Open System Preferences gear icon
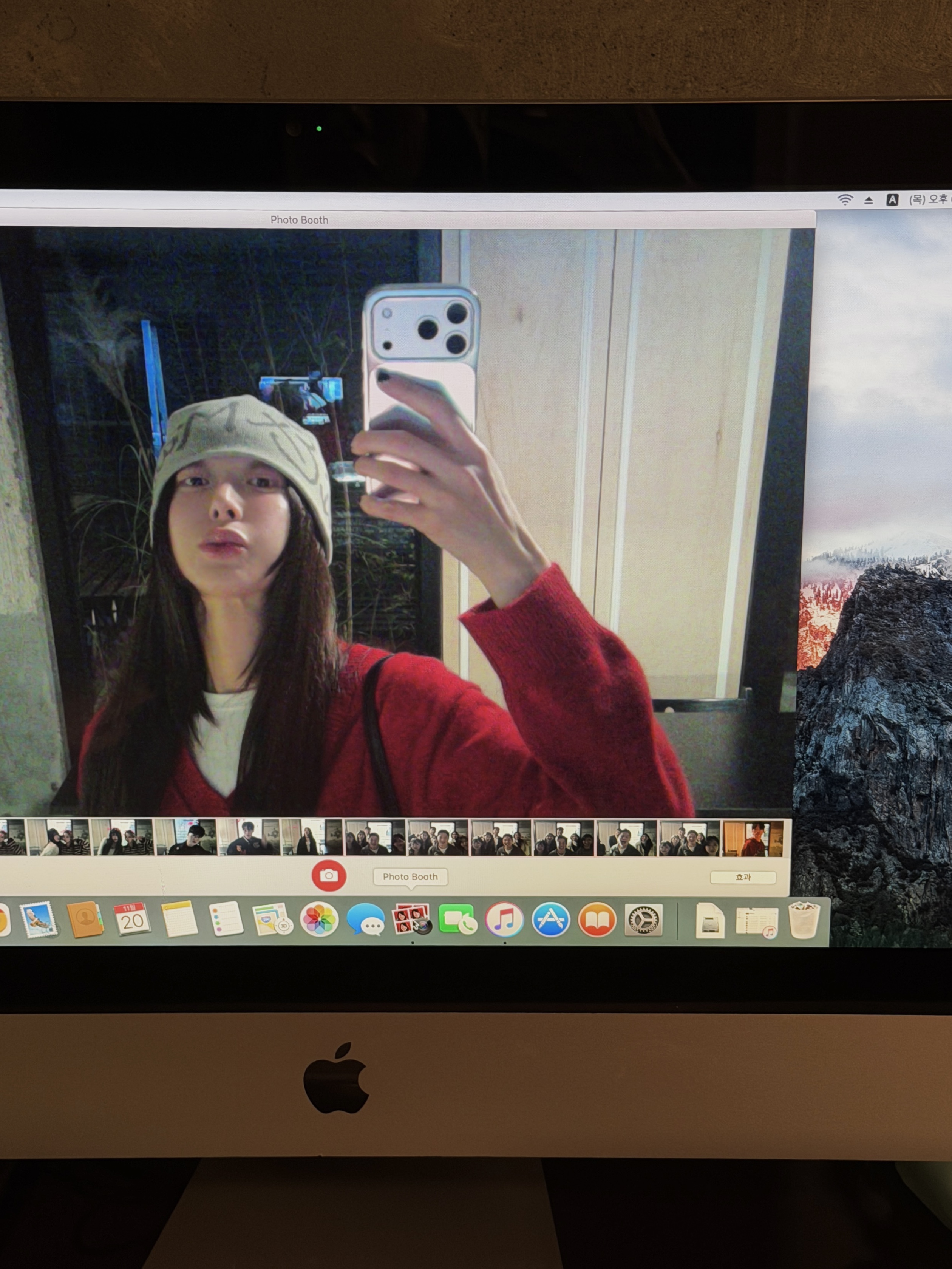 [x=643, y=920]
